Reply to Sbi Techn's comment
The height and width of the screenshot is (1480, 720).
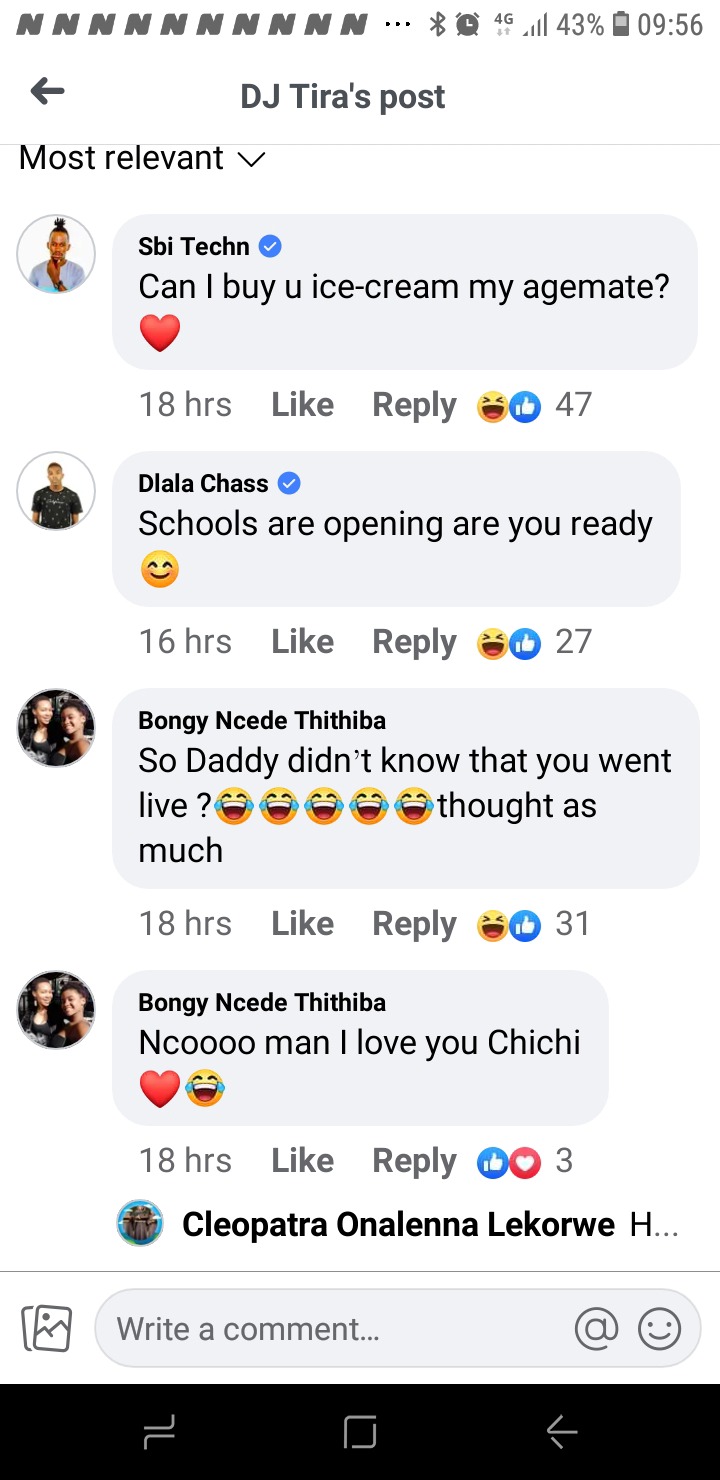coord(414,405)
